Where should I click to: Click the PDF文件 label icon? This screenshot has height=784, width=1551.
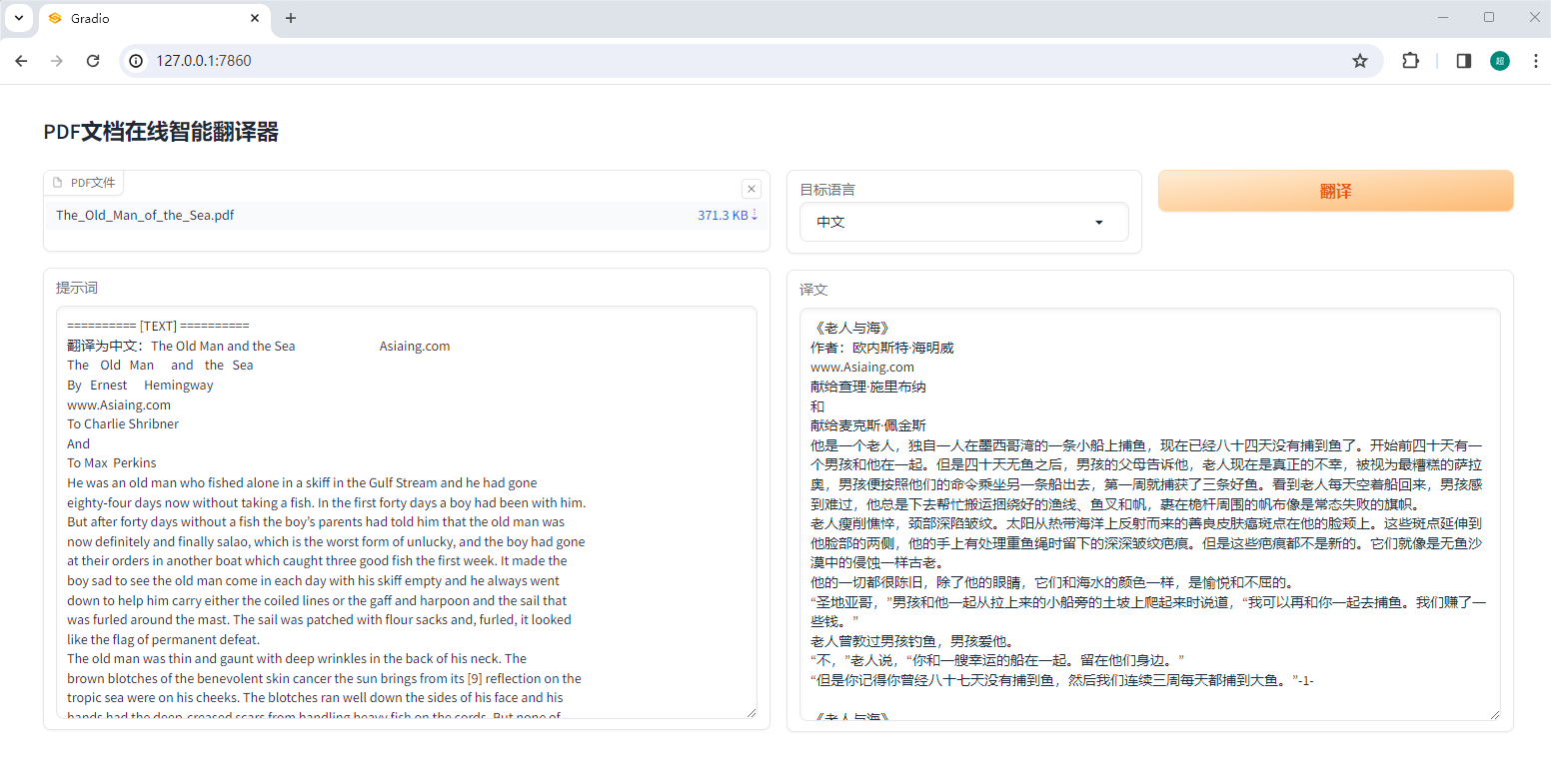coord(58,183)
